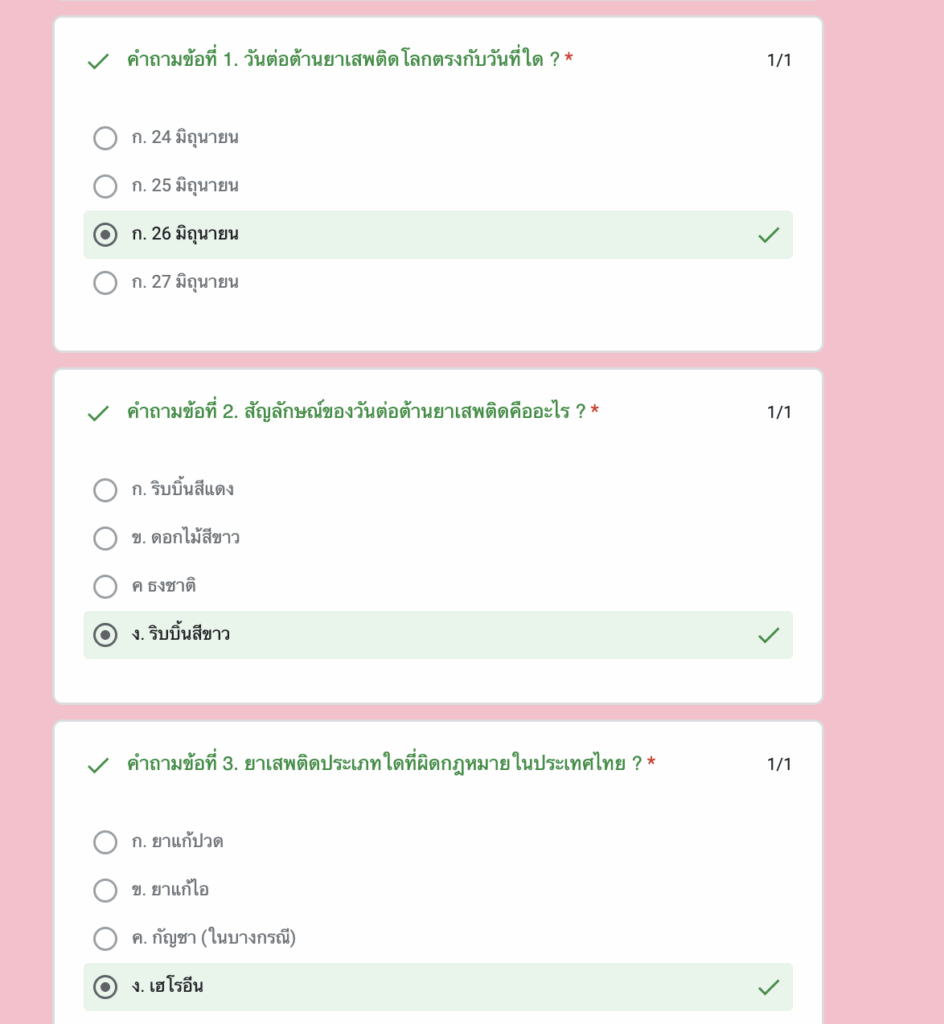Click the question 2 title text

click(356, 411)
